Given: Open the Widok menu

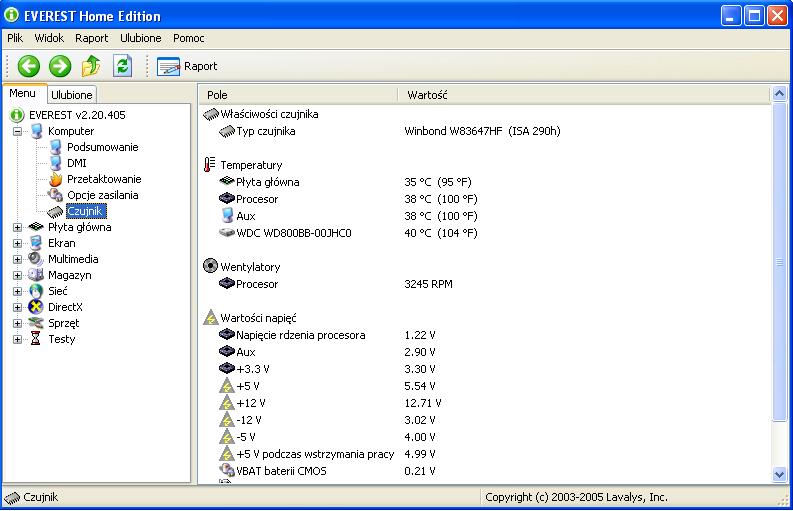Looking at the screenshot, I should 49,38.
